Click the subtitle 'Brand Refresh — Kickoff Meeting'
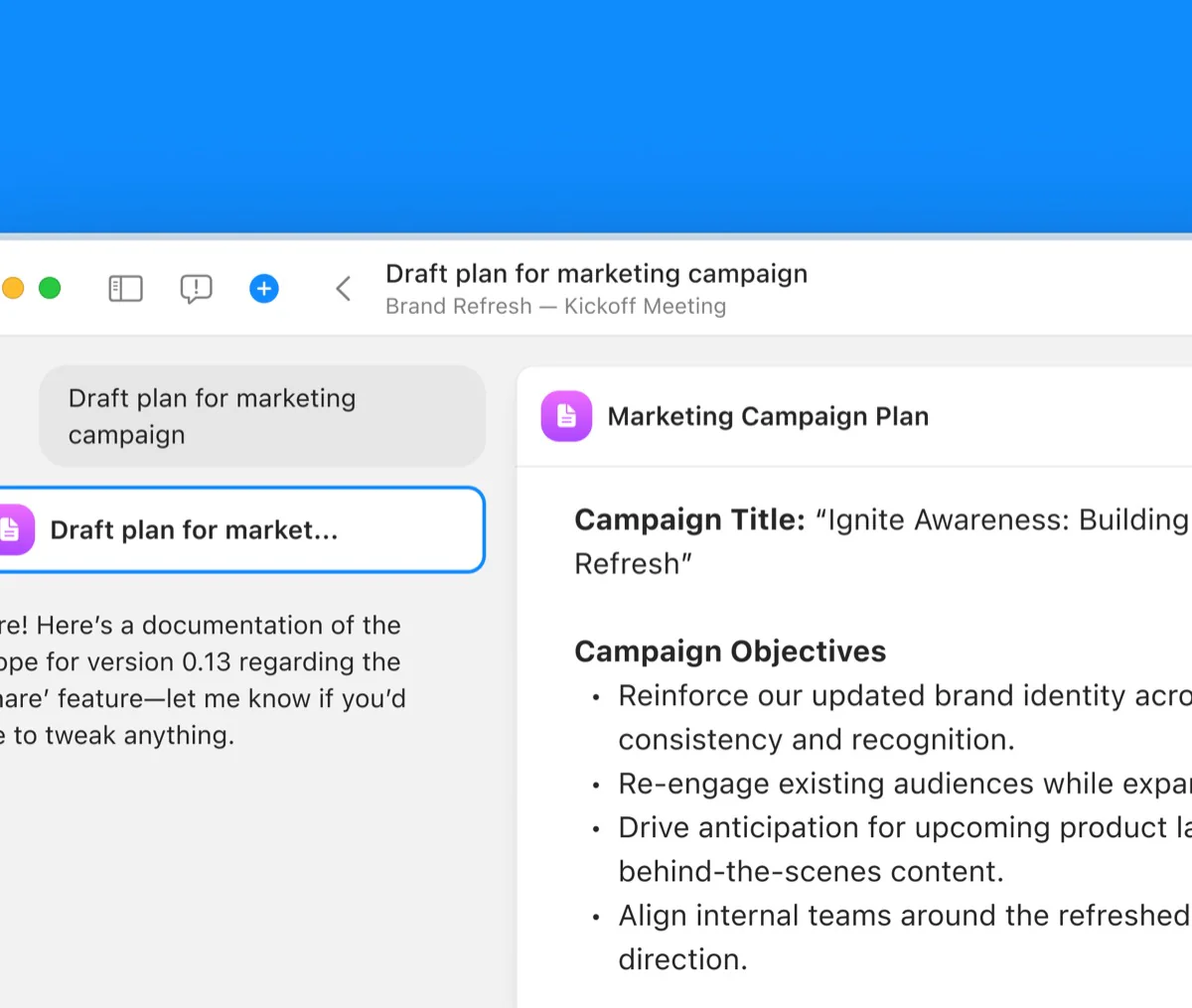The width and height of the screenshot is (1192, 1008). pos(556,306)
